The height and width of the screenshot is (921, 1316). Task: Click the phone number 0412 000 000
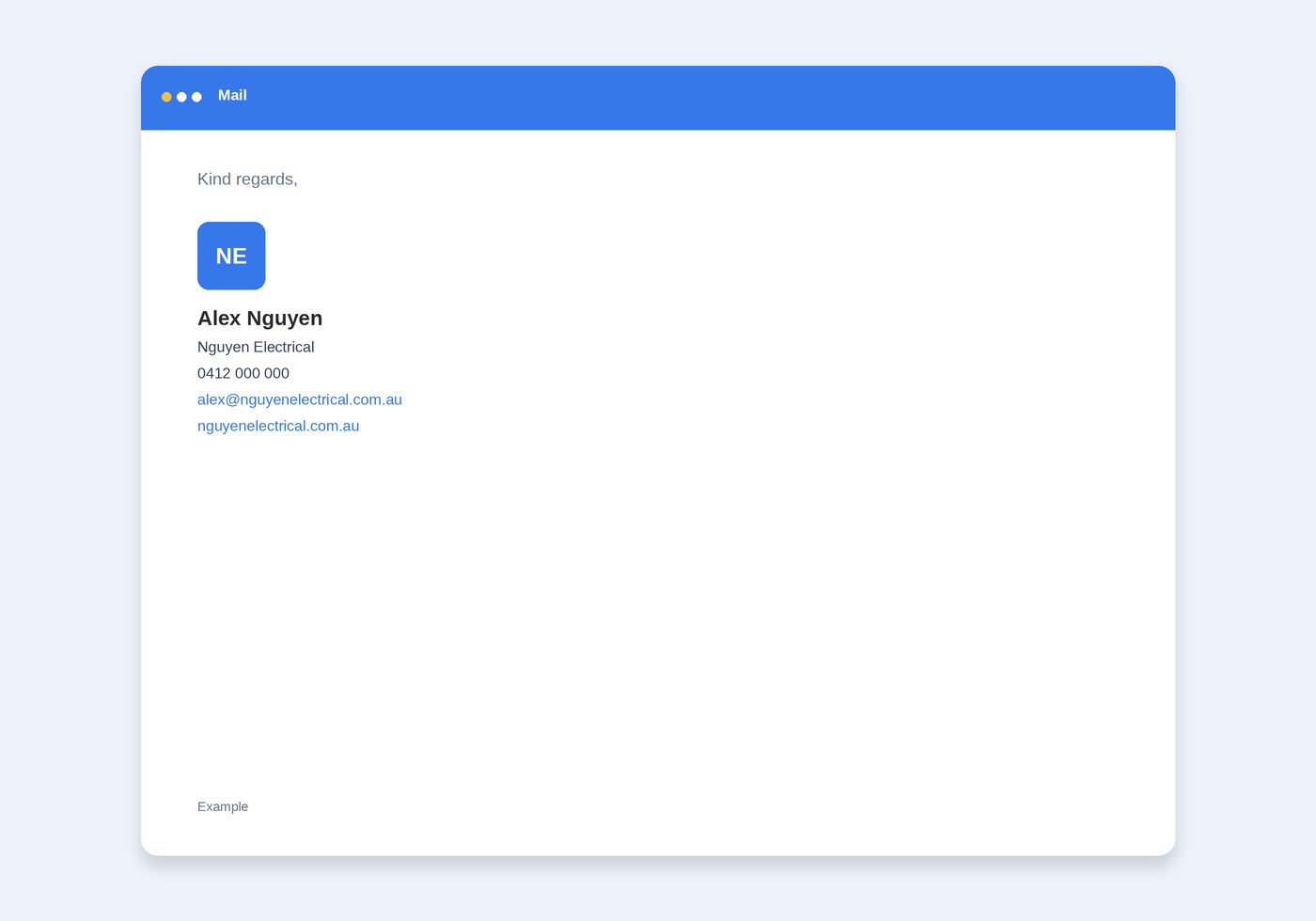[243, 373]
